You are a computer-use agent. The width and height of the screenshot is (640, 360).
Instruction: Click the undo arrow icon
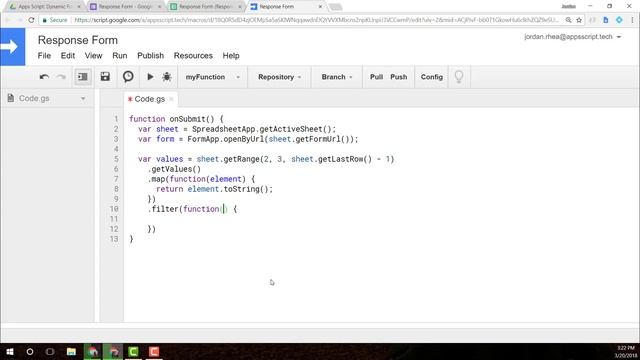pos(44,77)
